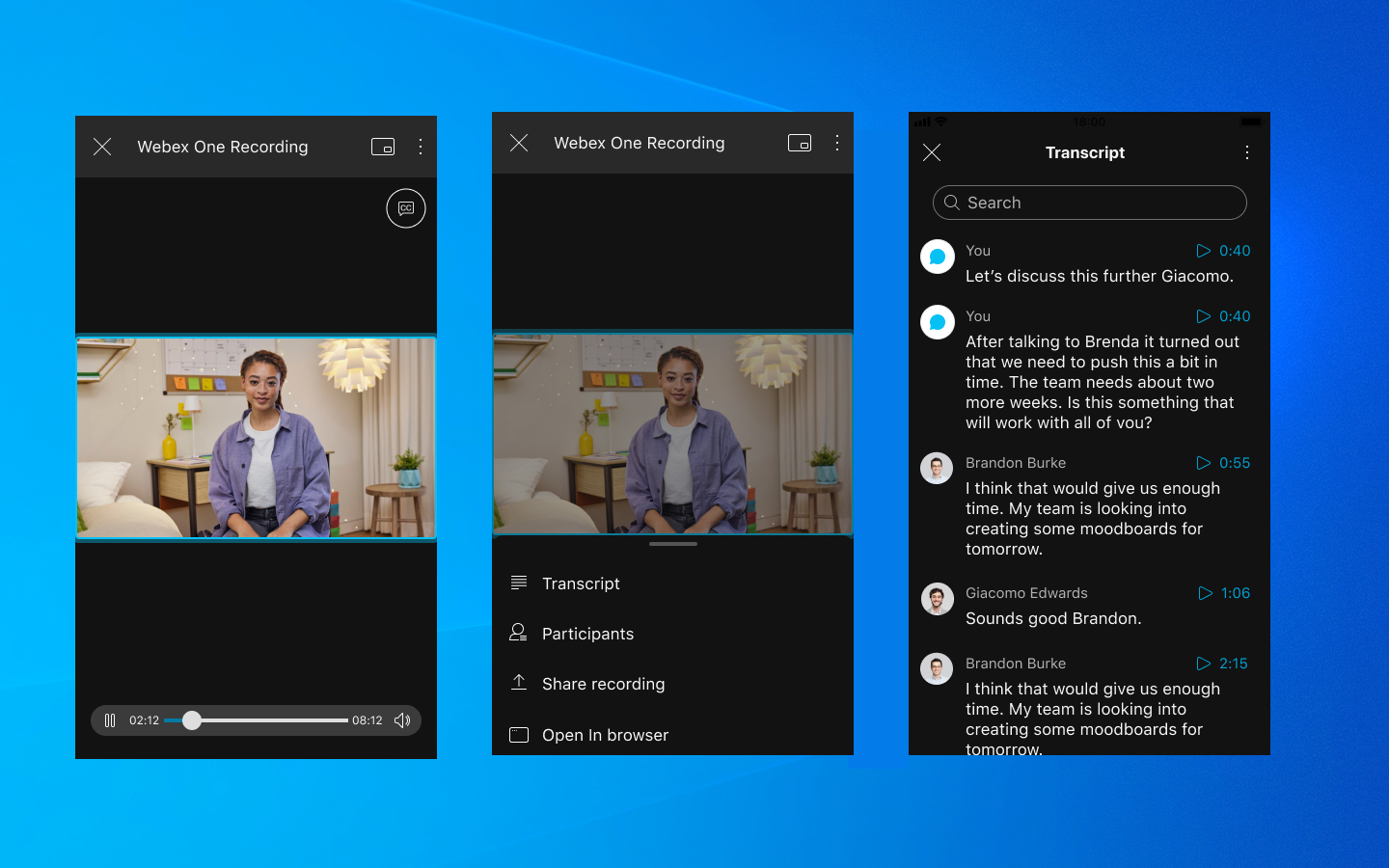Close the middle panel with the options list

pyautogui.click(x=519, y=143)
